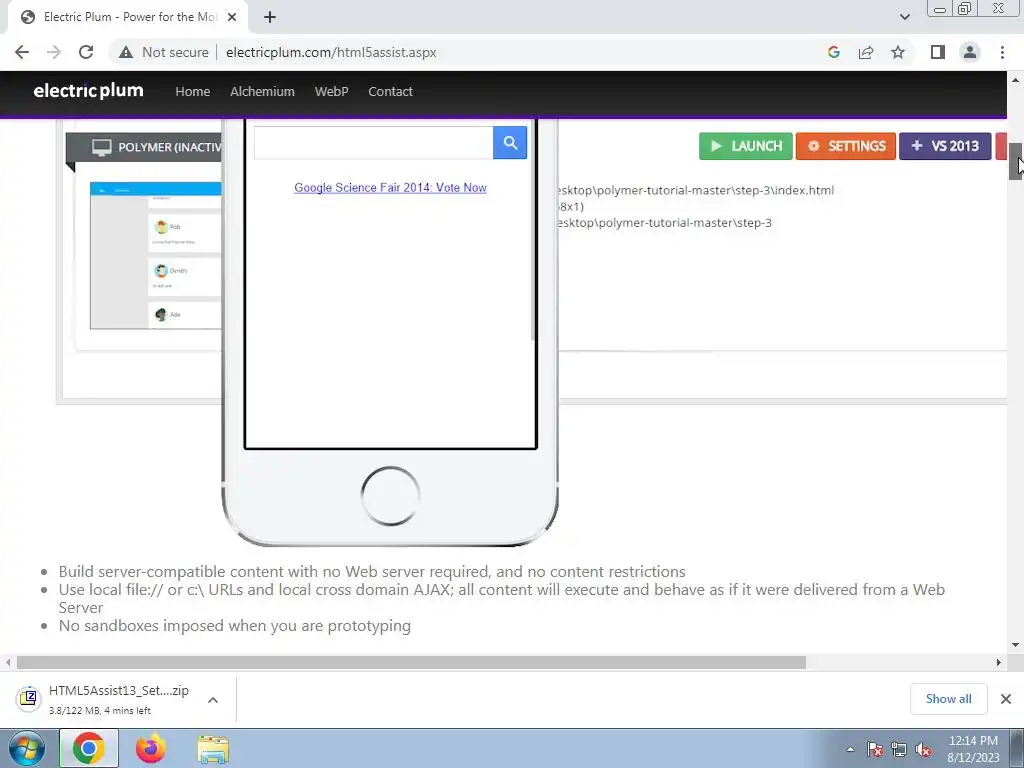Click the browser forward arrow
The width and height of the screenshot is (1024, 768).
click(x=54, y=52)
